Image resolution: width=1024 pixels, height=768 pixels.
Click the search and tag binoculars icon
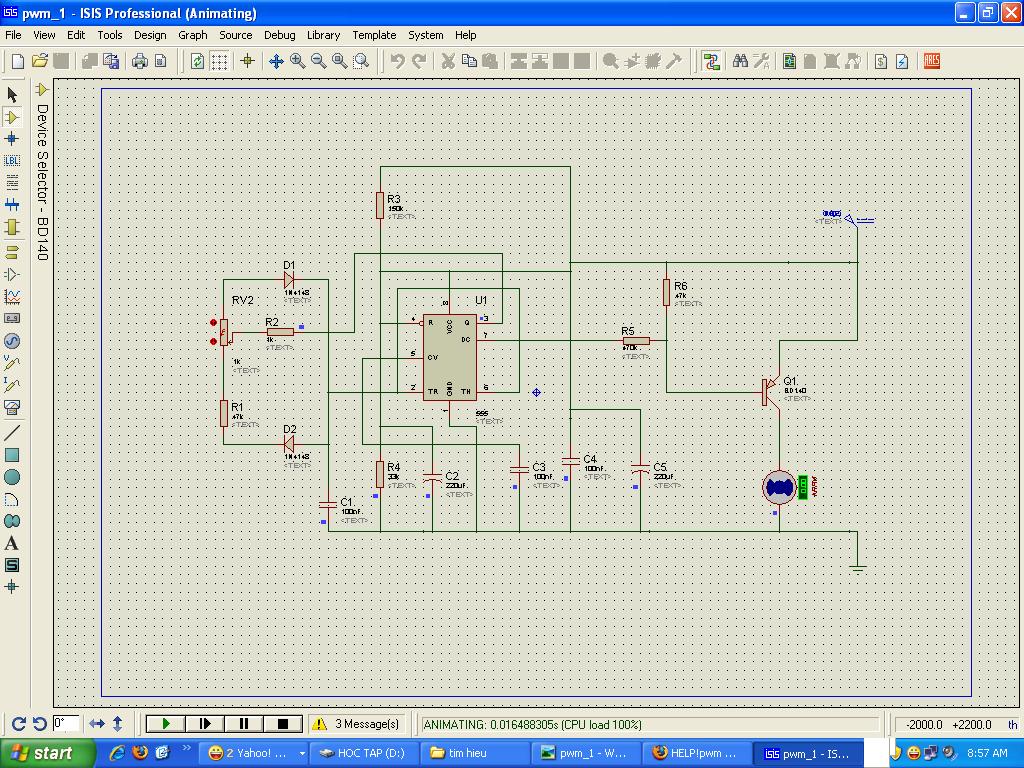pos(740,61)
